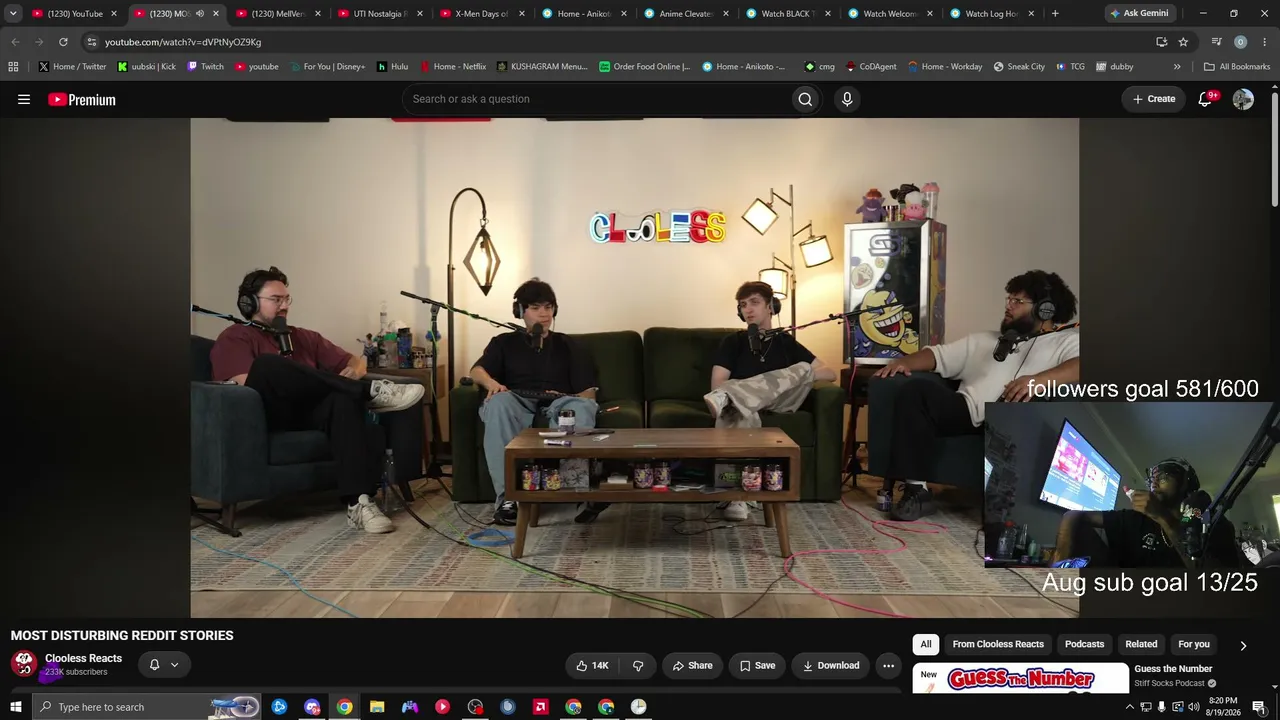Open the Chrome profile avatar

tap(1240, 42)
